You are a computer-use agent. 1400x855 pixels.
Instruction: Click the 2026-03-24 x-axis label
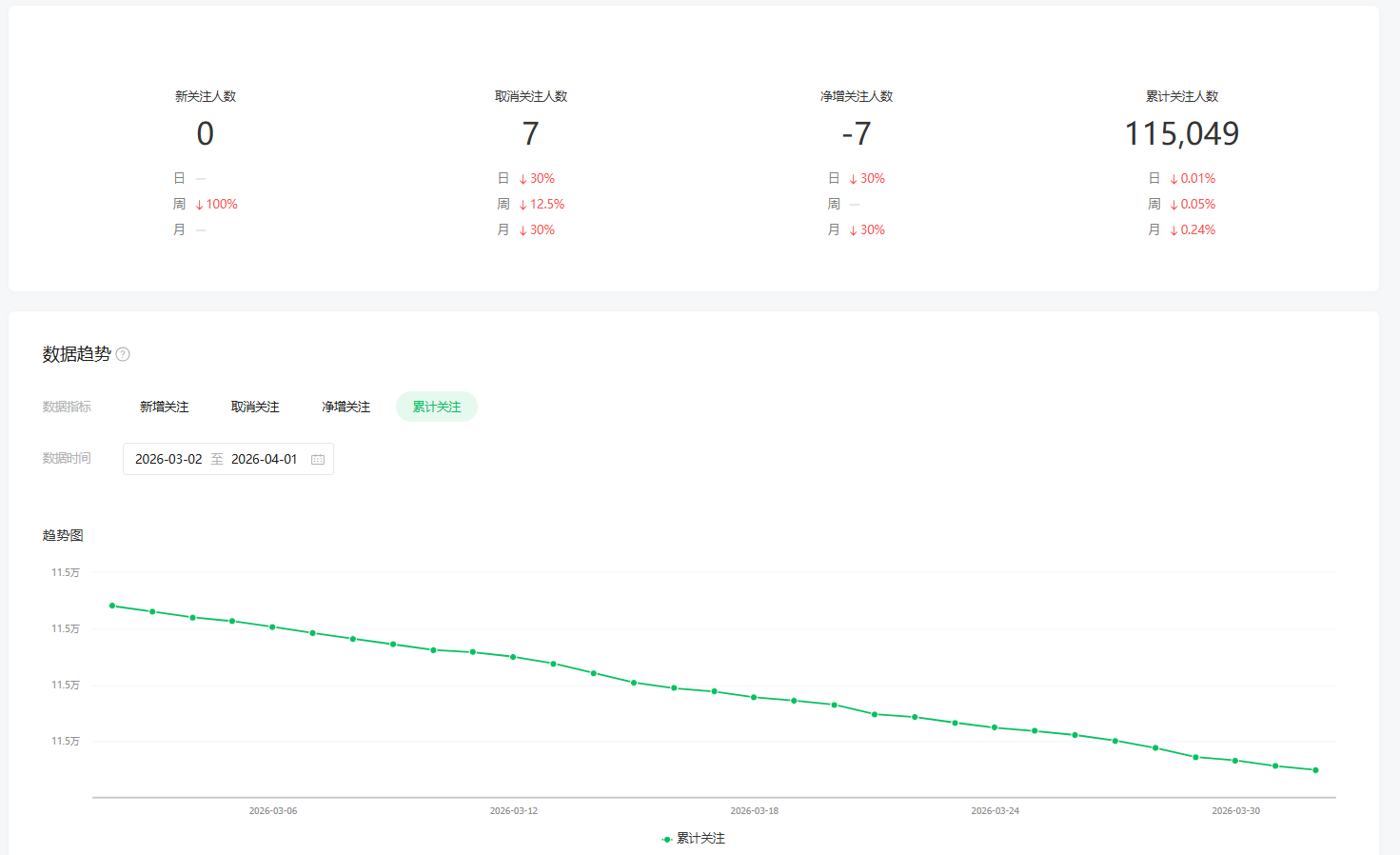(996, 811)
